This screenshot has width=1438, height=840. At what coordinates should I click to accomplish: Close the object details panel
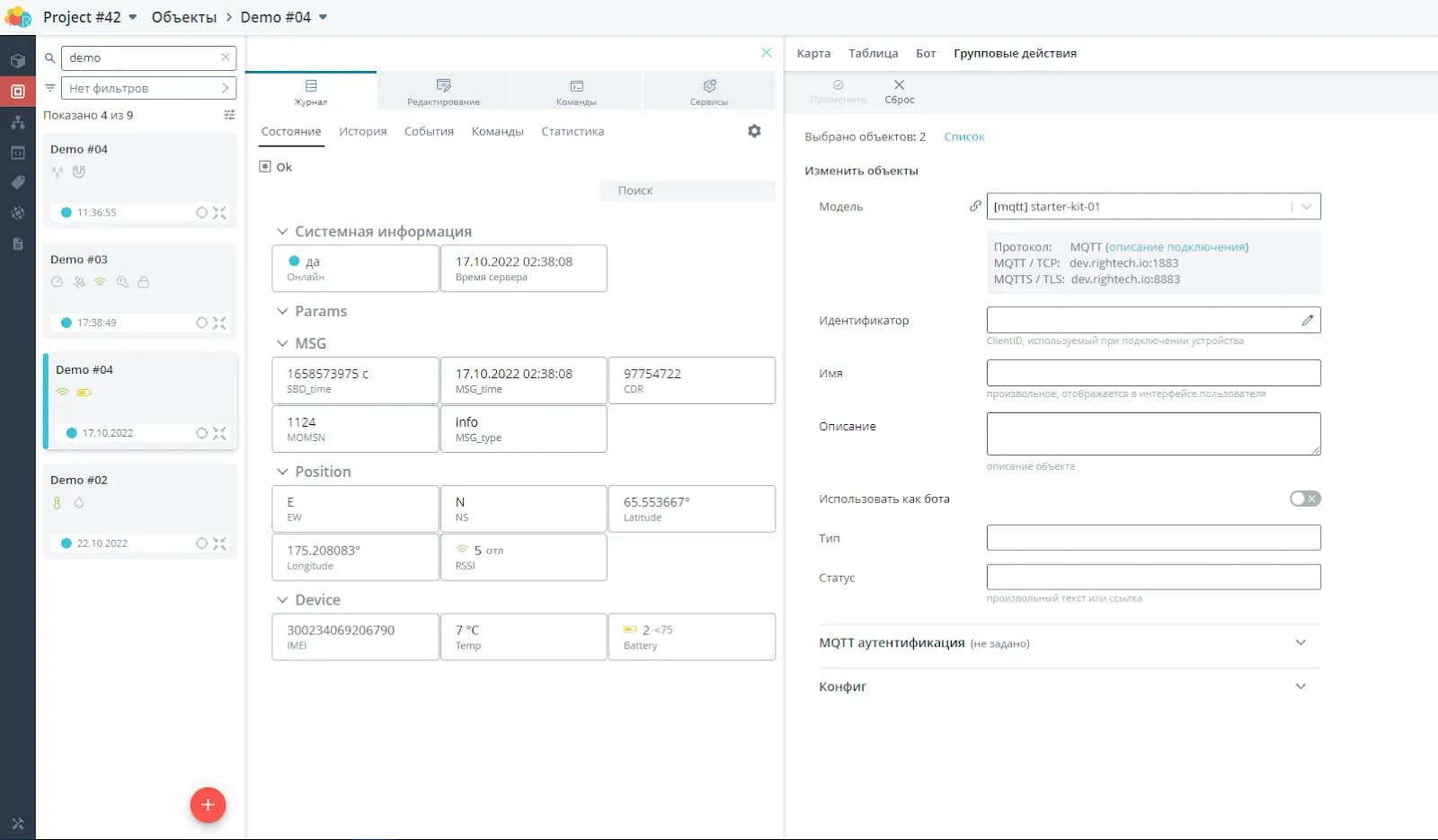766,53
